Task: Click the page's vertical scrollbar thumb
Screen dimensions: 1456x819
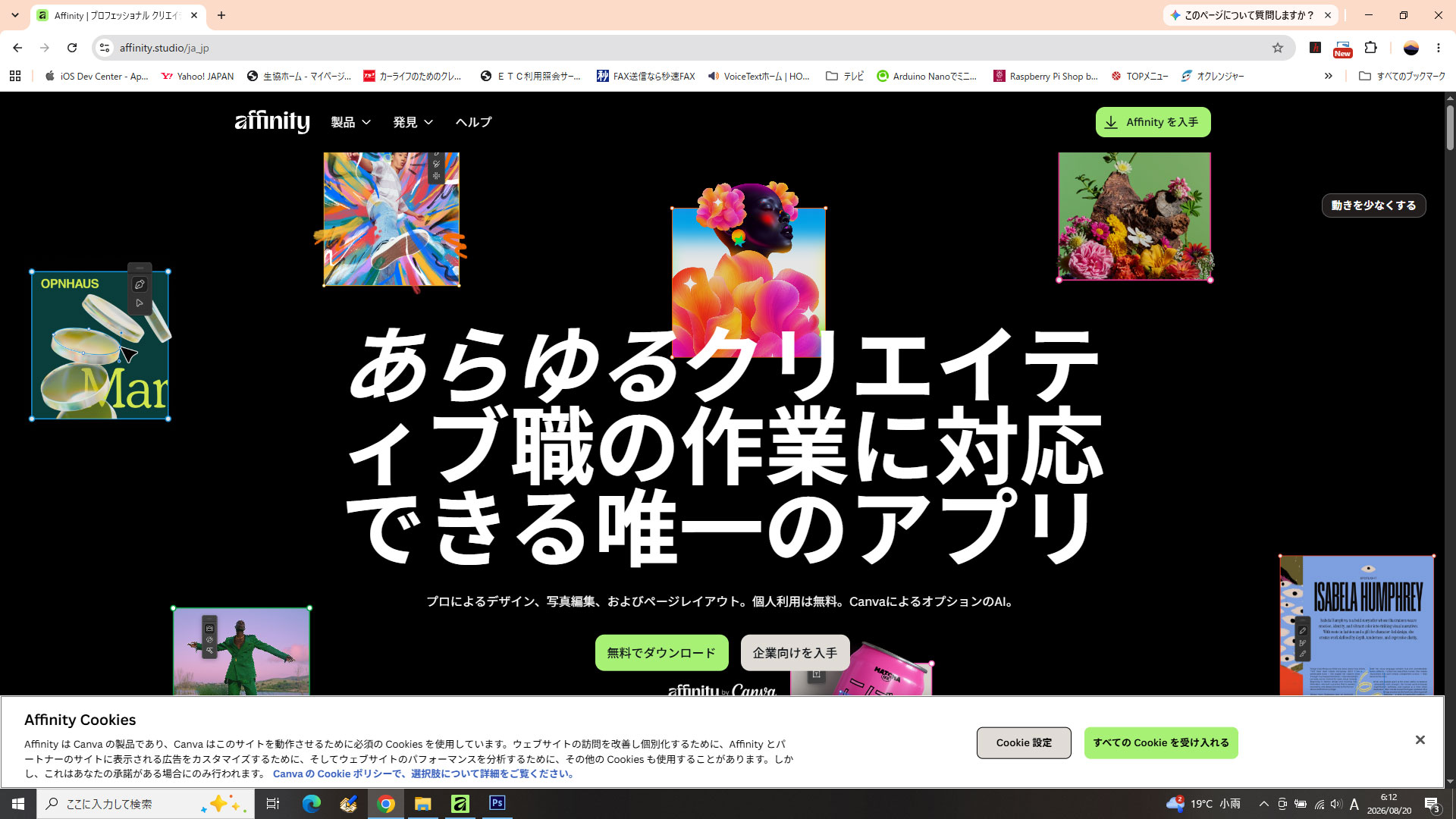Action: click(1450, 127)
